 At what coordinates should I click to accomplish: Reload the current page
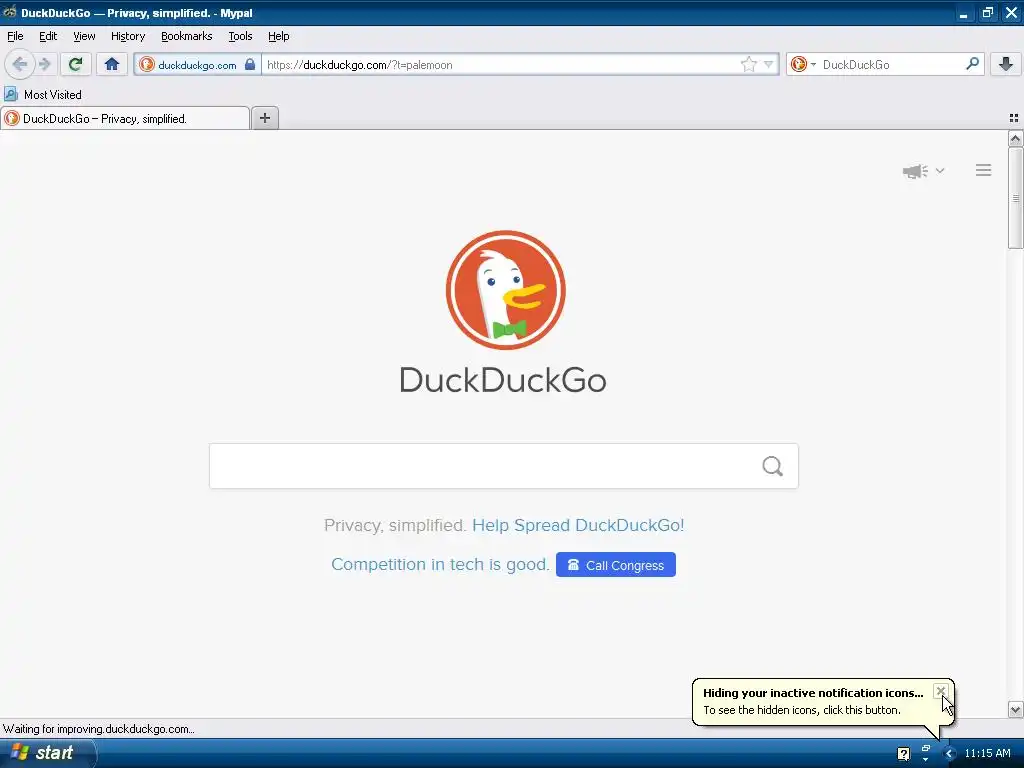coord(75,64)
